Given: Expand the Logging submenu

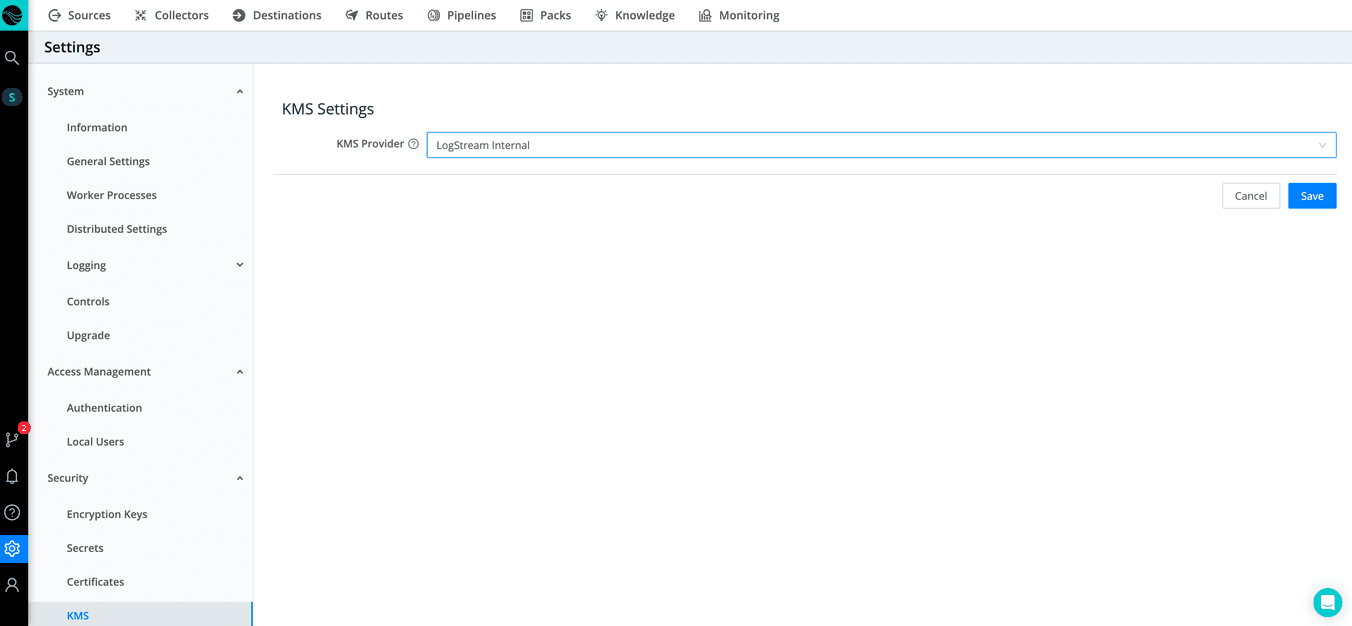Looking at the screenshot, I should 239,265.
